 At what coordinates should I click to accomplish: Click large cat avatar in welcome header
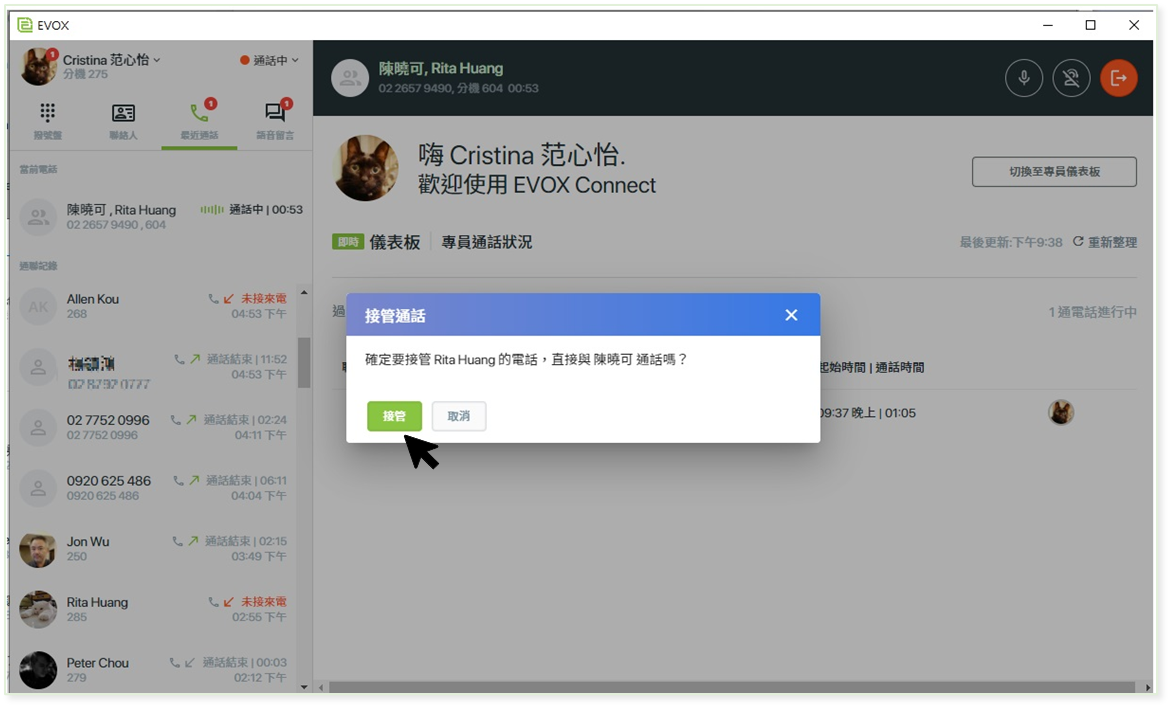(365, 168)
